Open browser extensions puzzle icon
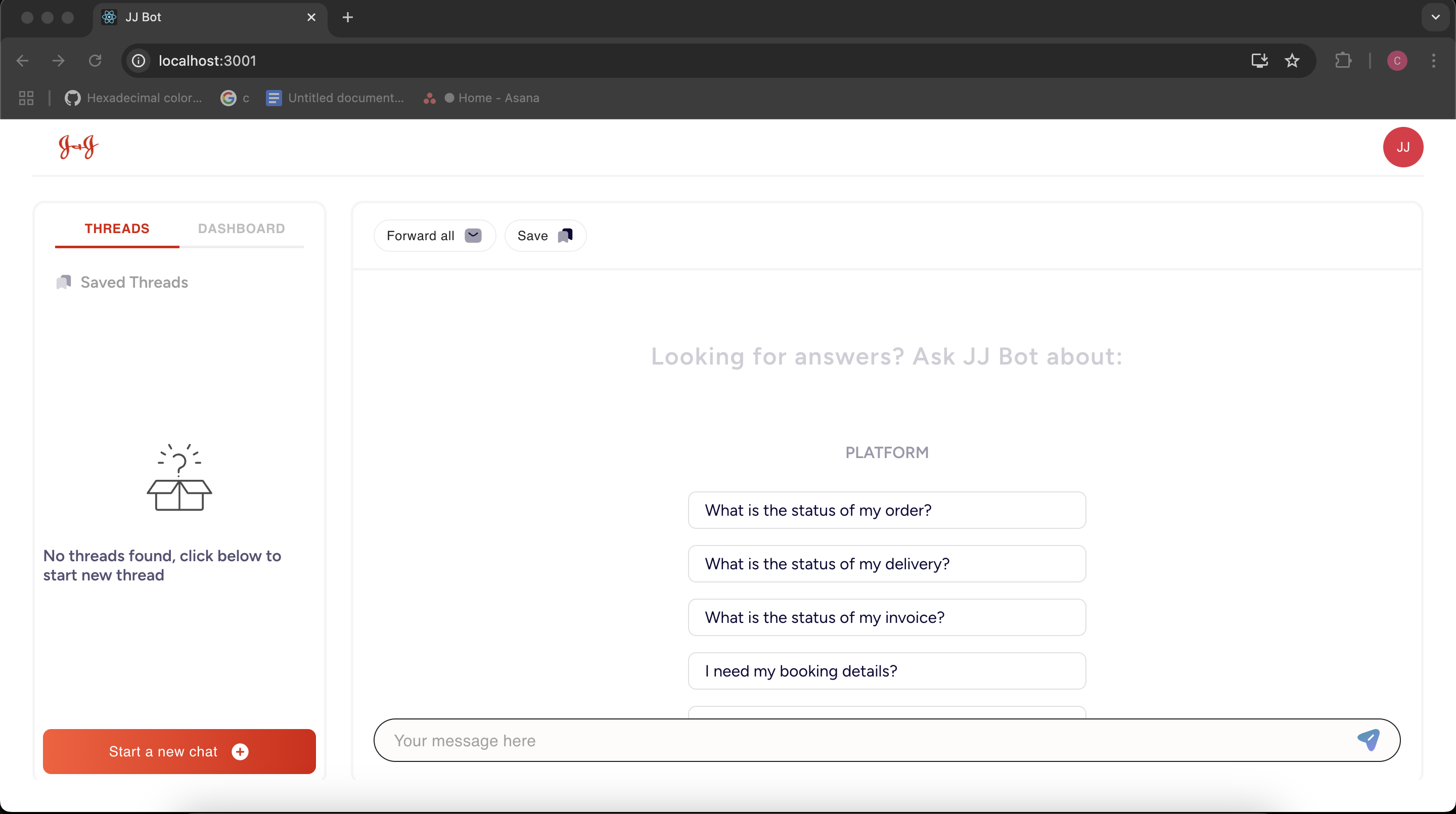Image resolution: width=1456 pixels, height=814 pixels. tap(1344, 61)
